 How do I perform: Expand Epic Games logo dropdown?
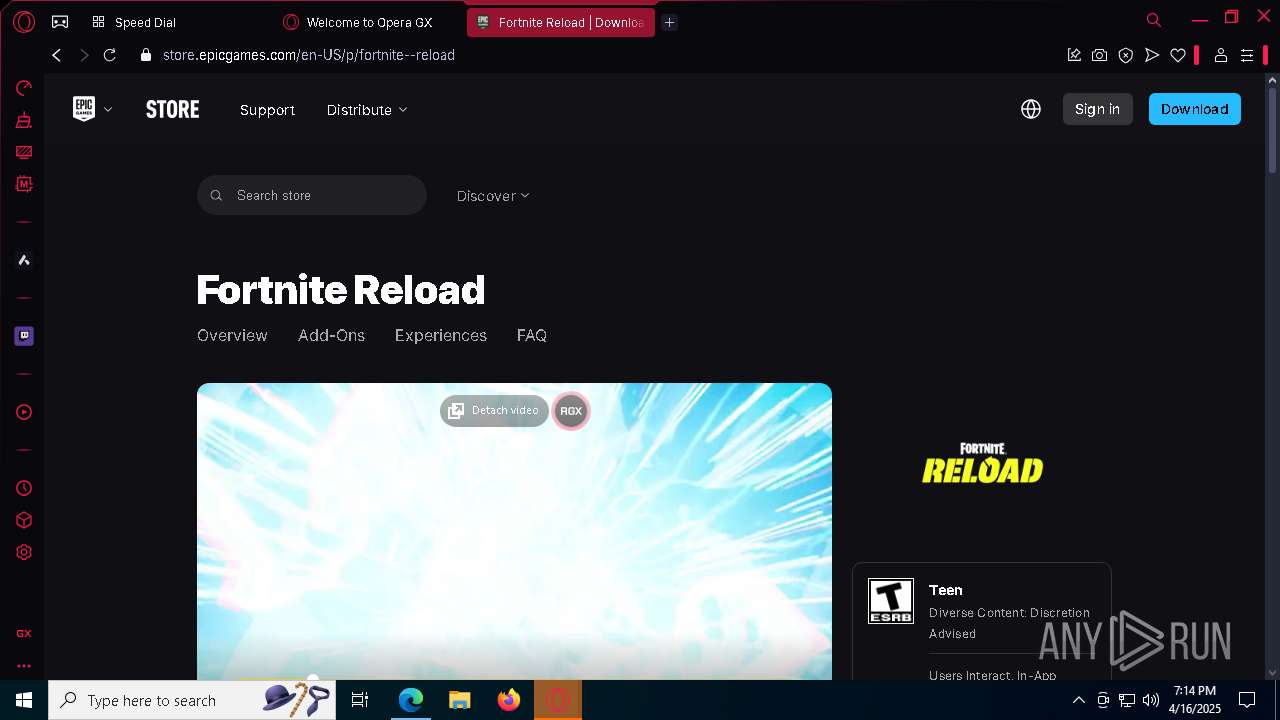(92, 109)
